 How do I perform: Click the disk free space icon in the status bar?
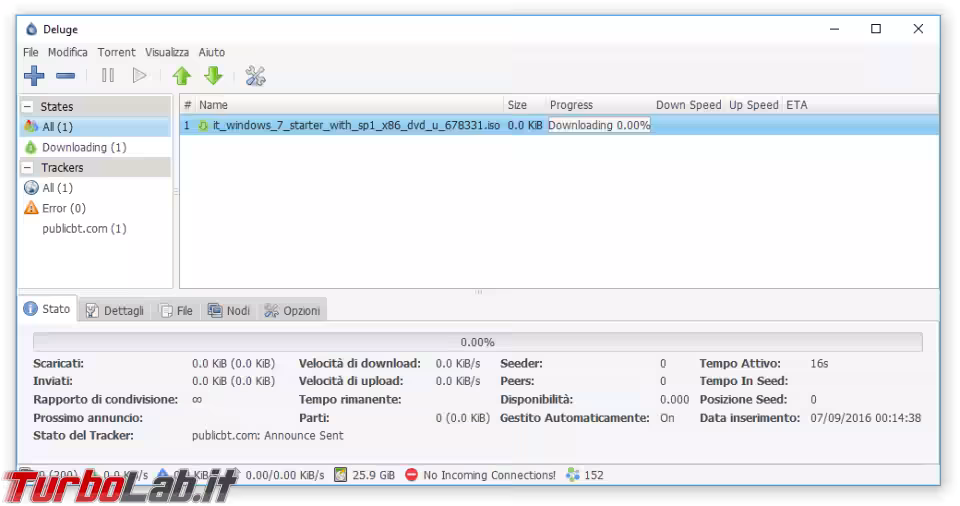coord(340,475)
